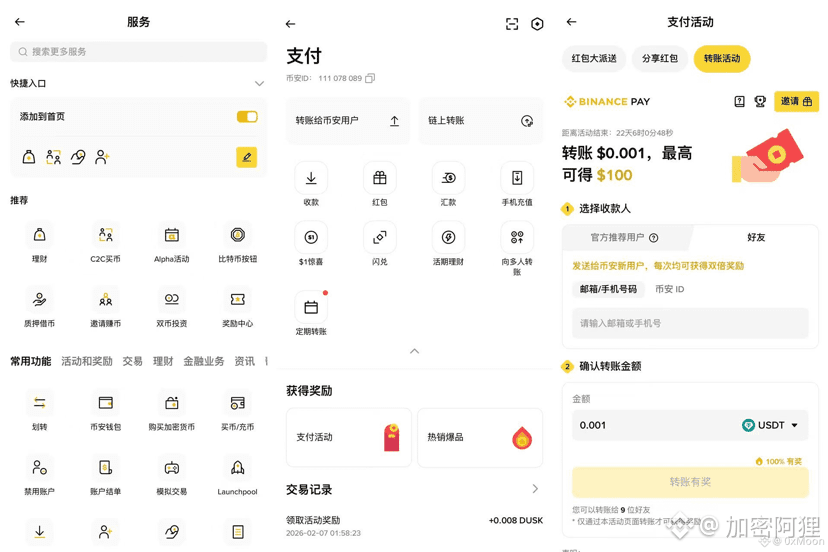Switch to the 交易 tab
828x552 pixels.
(x=133, y=361)
